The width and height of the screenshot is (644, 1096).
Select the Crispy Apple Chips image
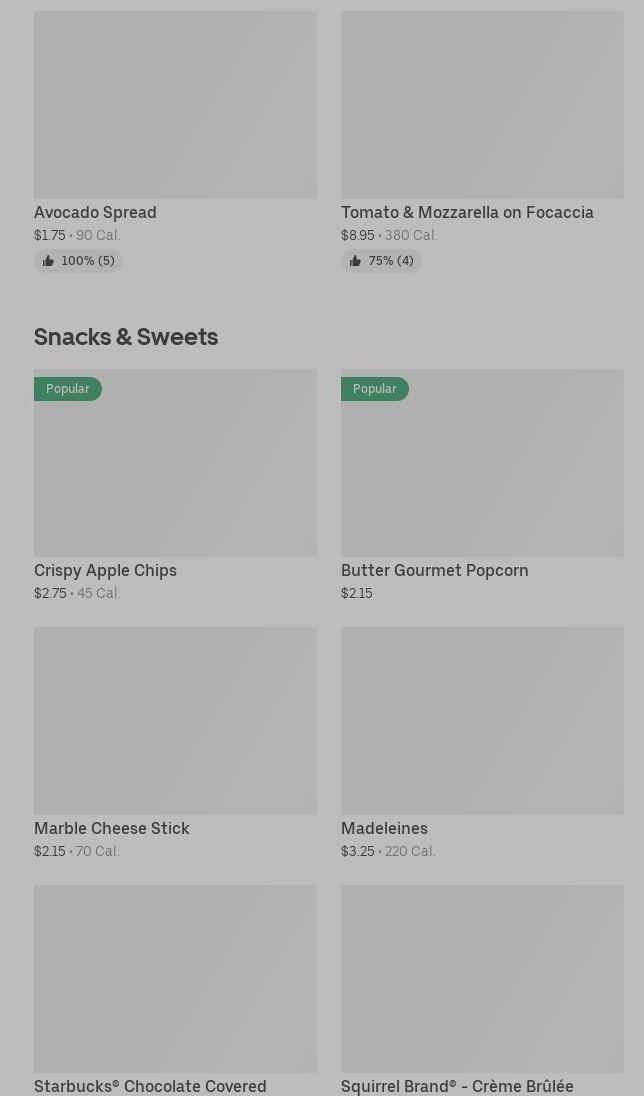[x=175, y=470]
